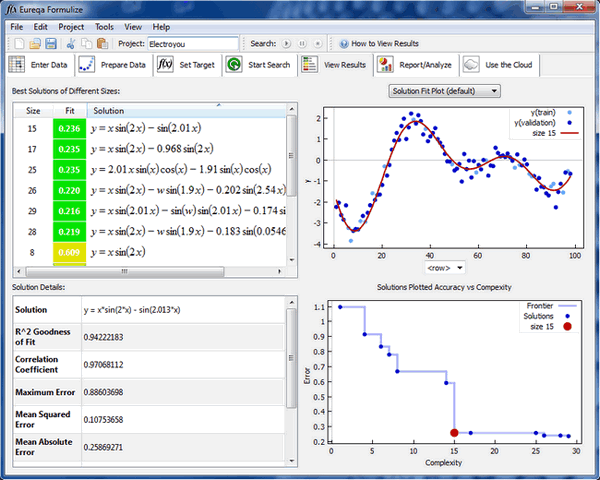Click the new project icon in toolbar

tap(18, 44)
